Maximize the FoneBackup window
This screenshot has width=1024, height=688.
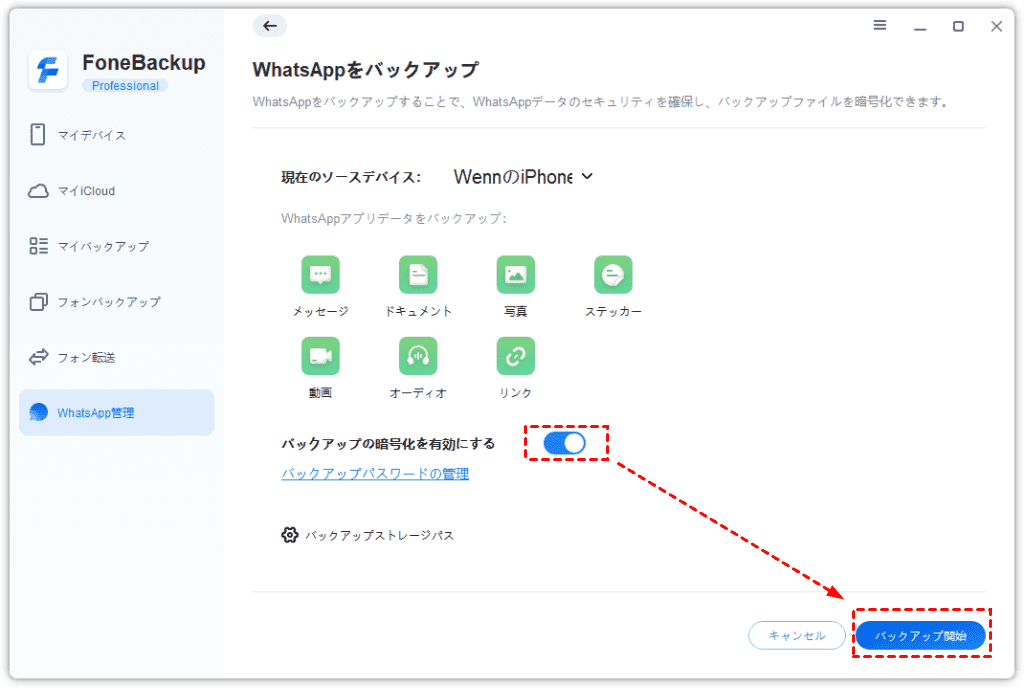pyautogui.click(x=958, y=26)
